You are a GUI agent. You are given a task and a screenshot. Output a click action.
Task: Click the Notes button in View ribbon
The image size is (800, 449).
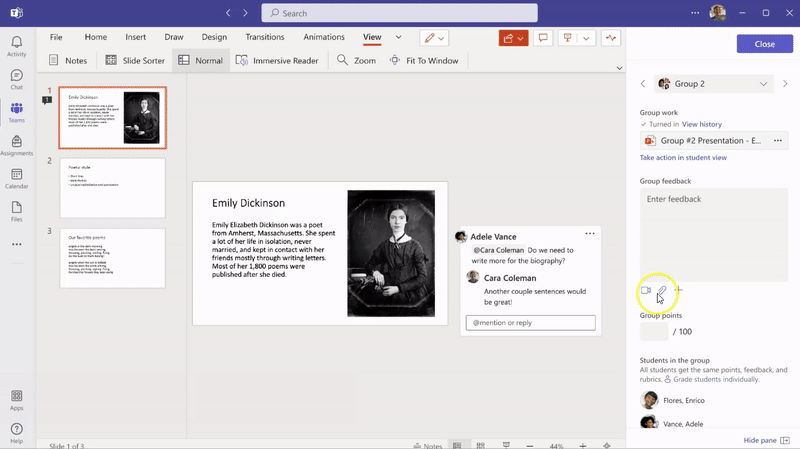(x=68, y=60)
